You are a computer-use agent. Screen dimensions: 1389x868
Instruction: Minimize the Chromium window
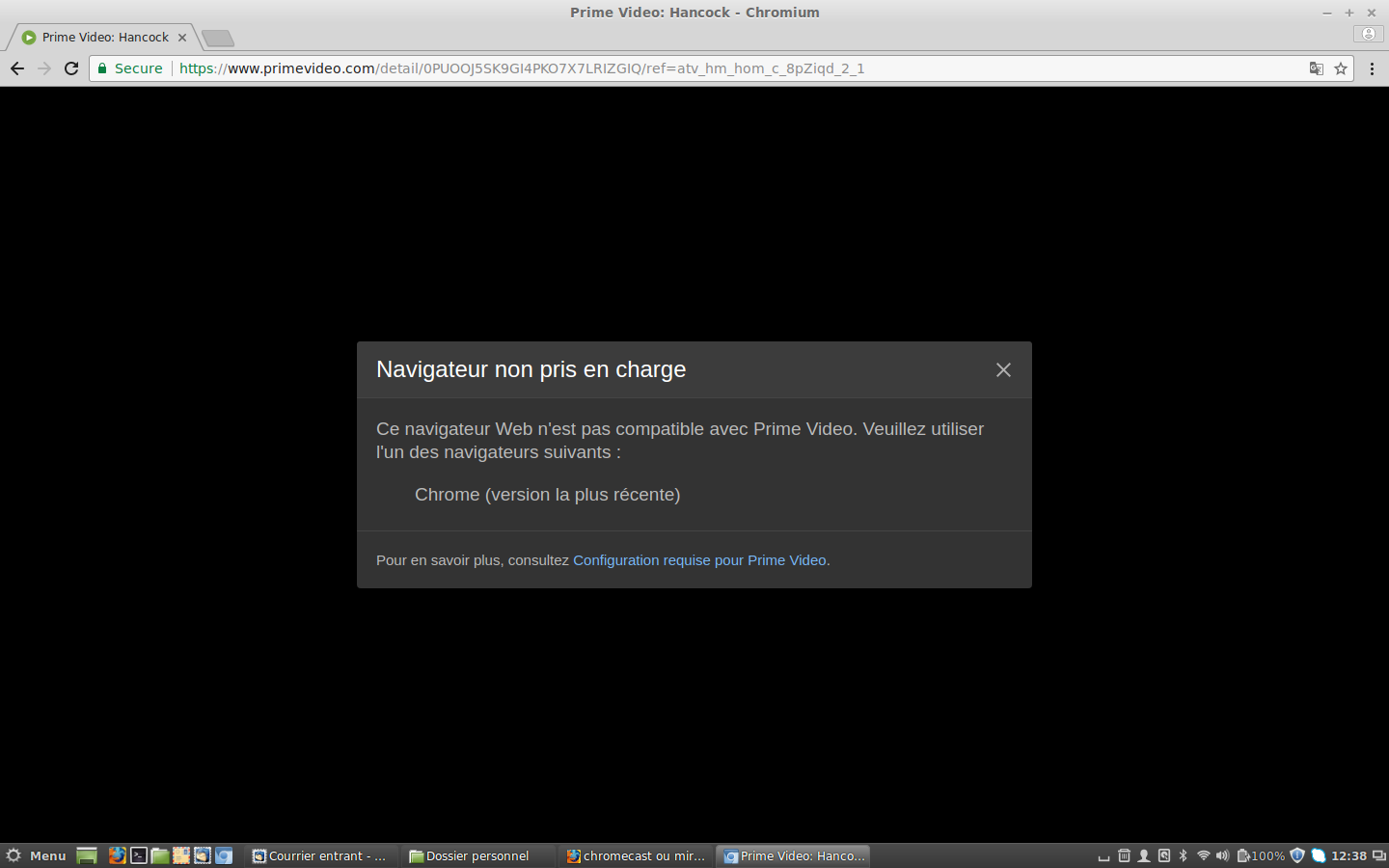[x=1327, y=13]
